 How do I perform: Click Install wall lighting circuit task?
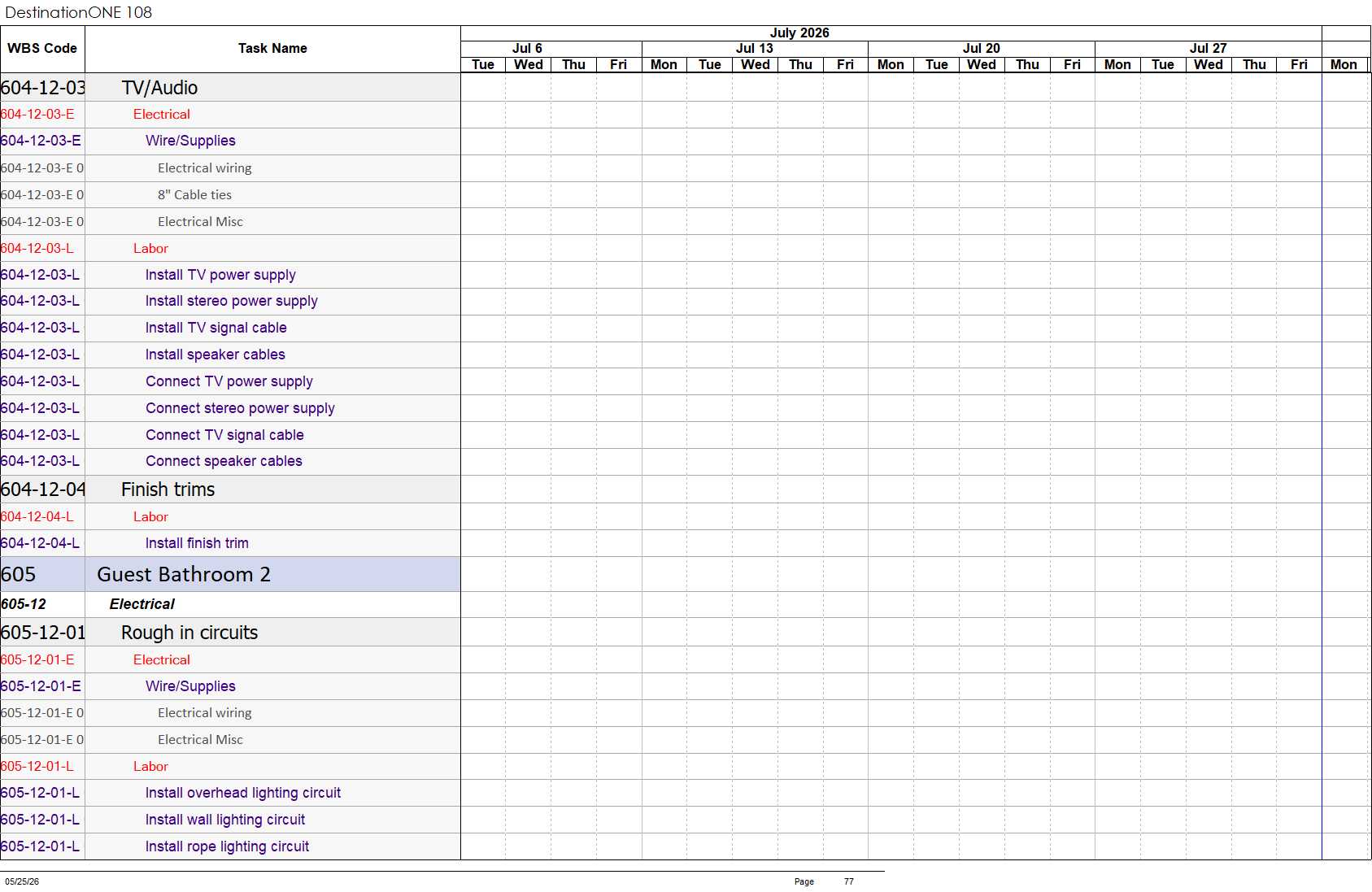pos(225,820)
